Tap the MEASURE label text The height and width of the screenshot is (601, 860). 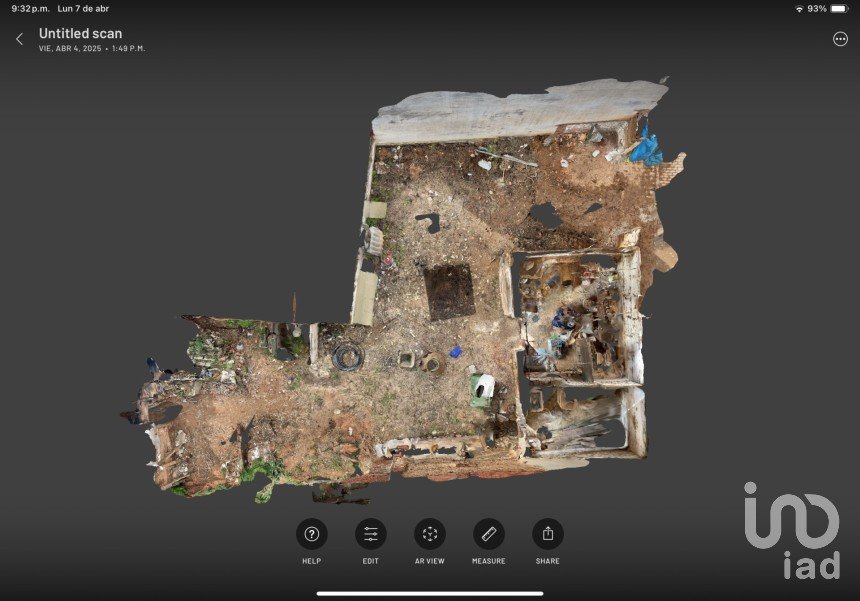(x=489, y=561)
